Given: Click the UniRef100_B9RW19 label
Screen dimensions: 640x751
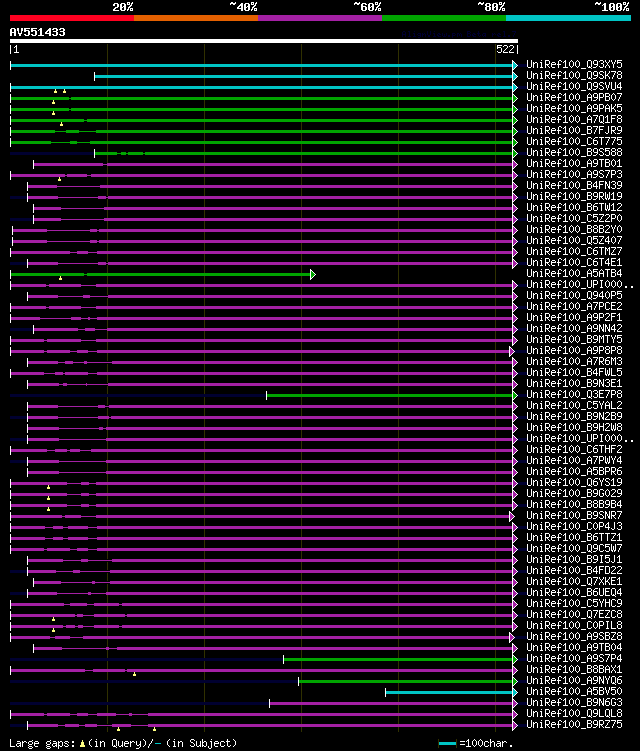Looking at the screenshot, I should [x=574, y=196].
